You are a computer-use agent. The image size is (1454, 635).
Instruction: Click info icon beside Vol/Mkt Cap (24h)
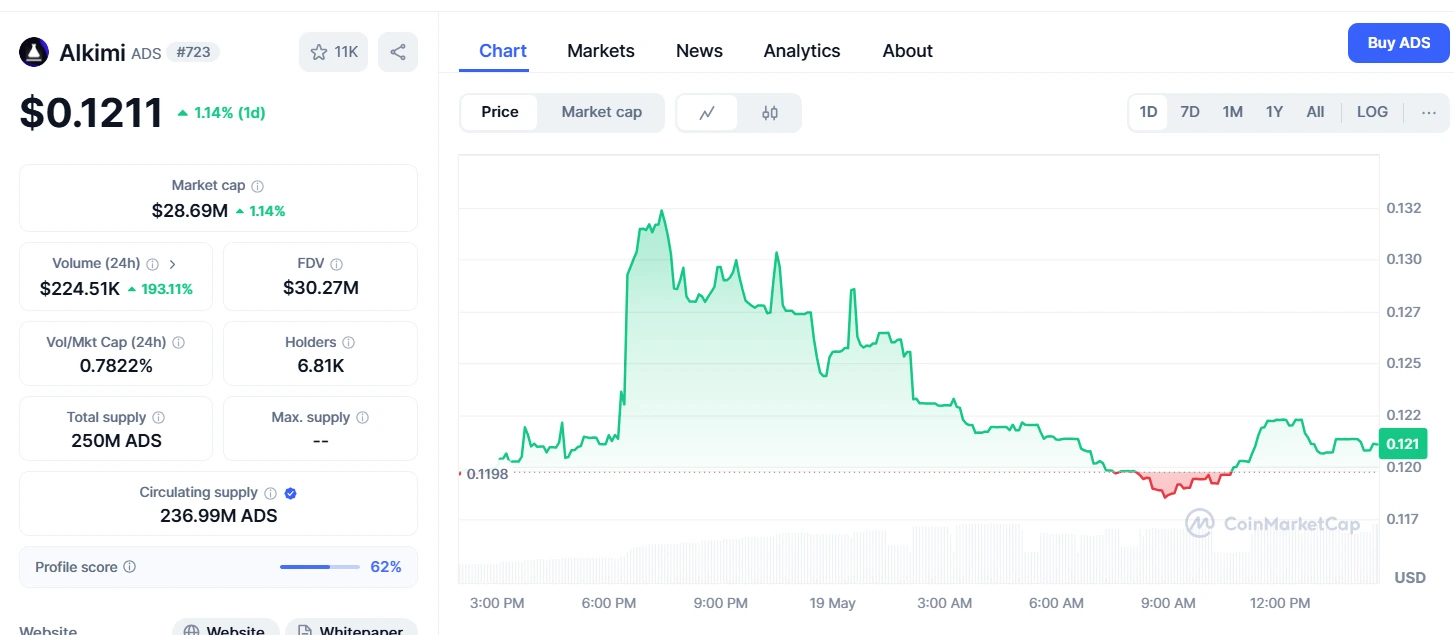coord(178,342)
